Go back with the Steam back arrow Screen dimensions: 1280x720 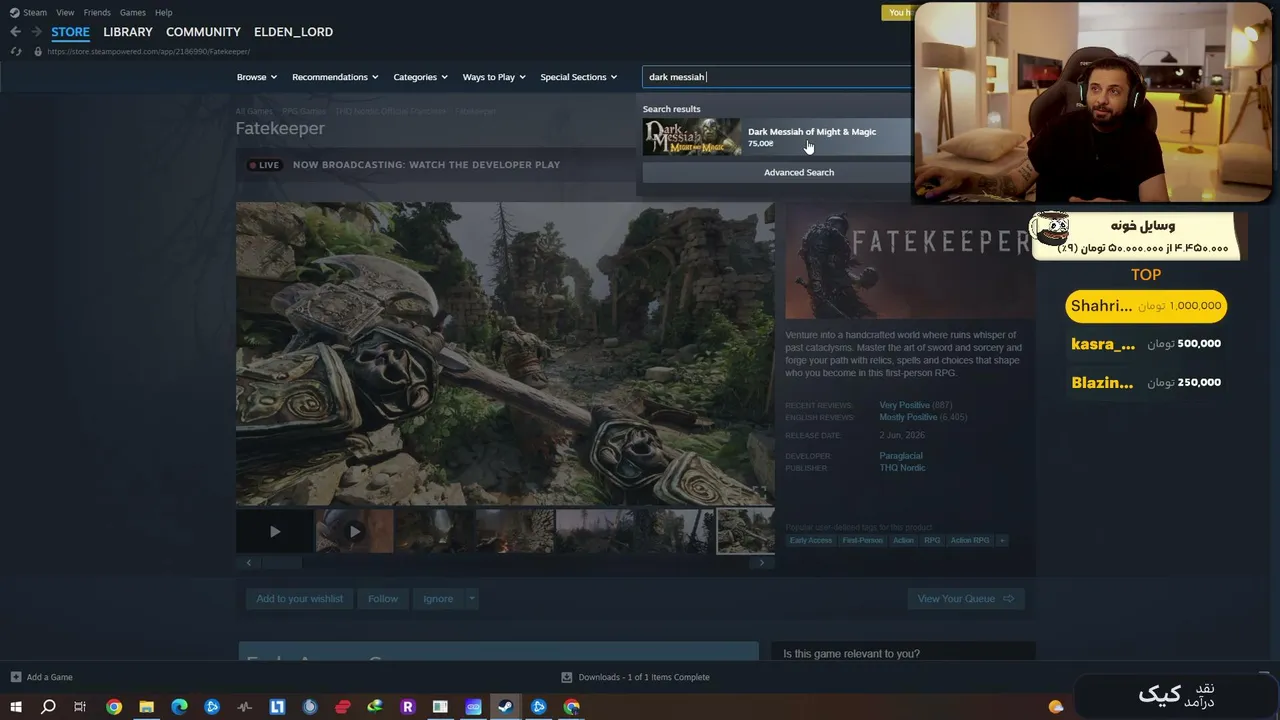(15, 32)
